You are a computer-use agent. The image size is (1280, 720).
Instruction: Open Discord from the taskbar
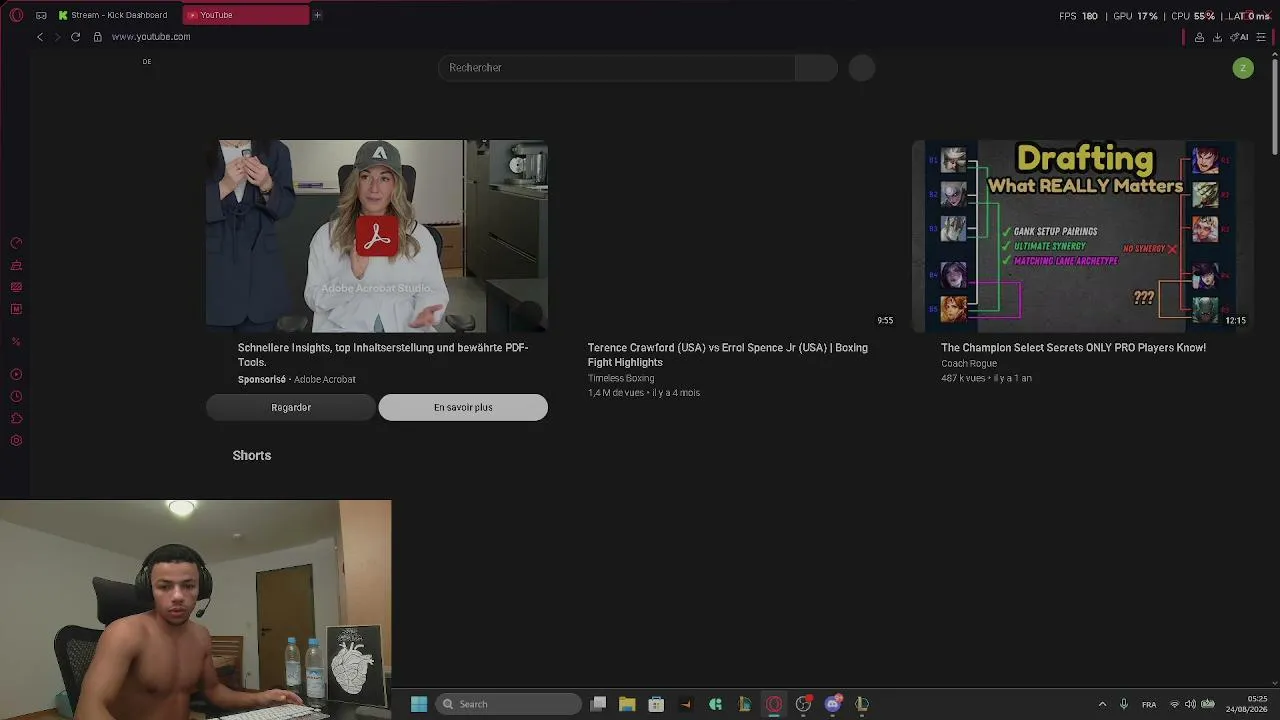click(833, 704)
